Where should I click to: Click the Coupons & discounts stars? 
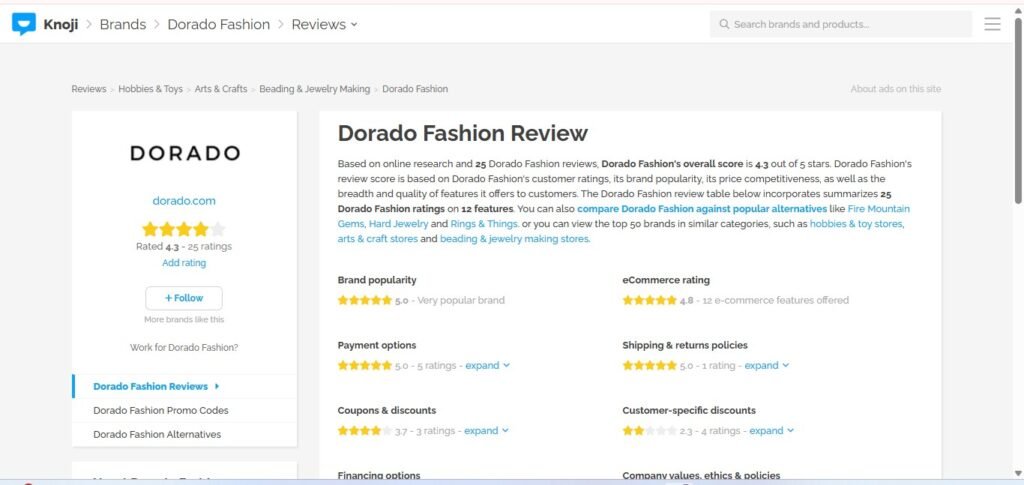pos(364,431)
